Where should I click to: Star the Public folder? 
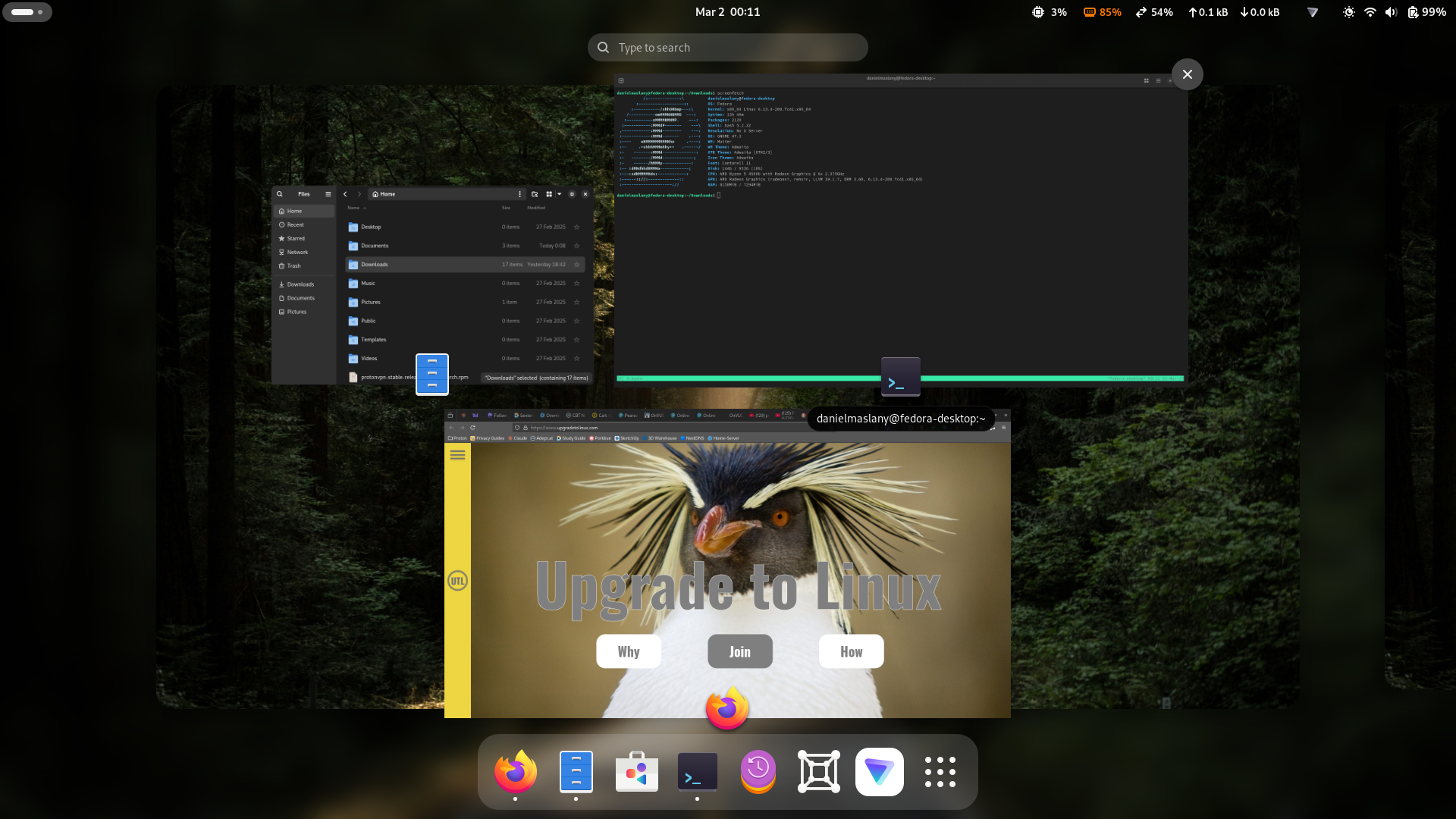(x=576, y=321)
